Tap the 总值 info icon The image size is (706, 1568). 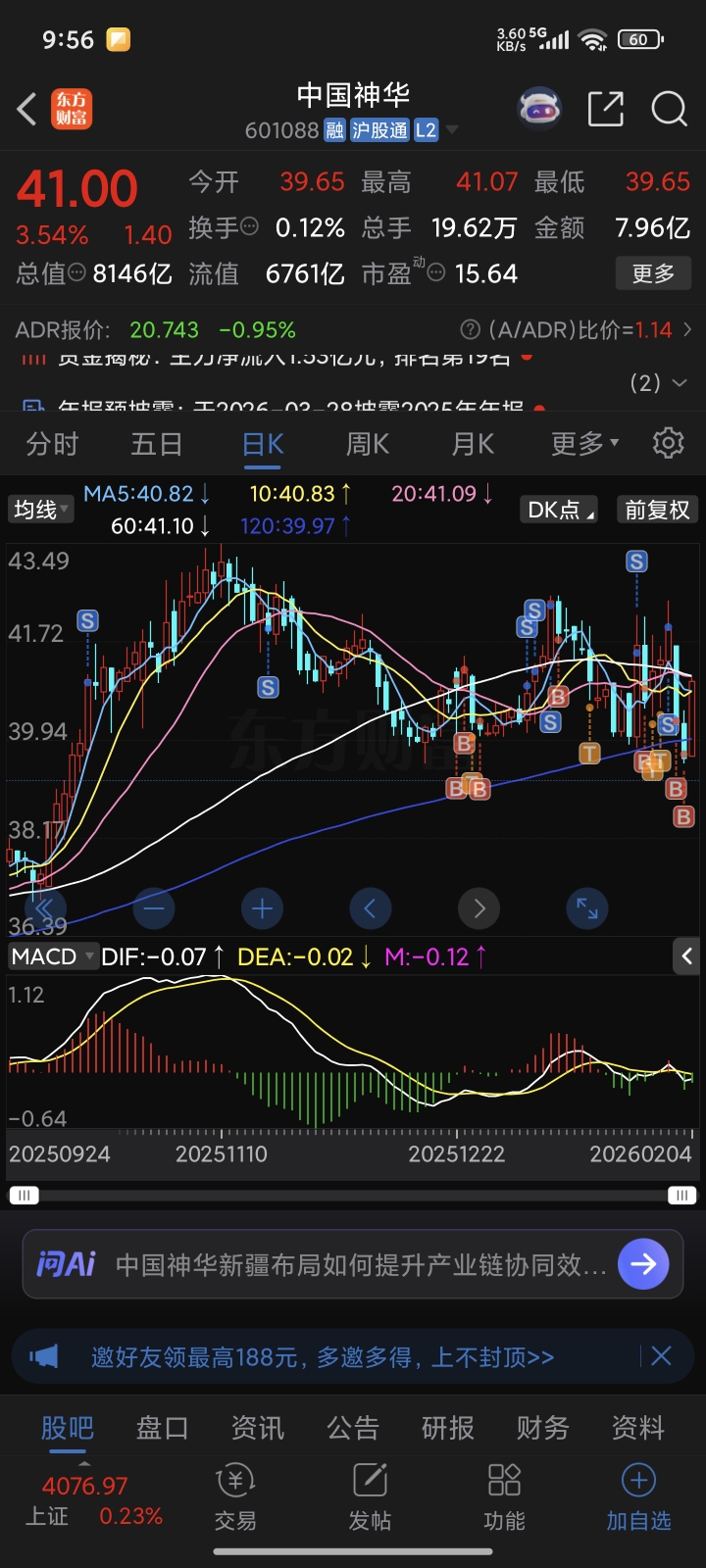pos(76,273)
